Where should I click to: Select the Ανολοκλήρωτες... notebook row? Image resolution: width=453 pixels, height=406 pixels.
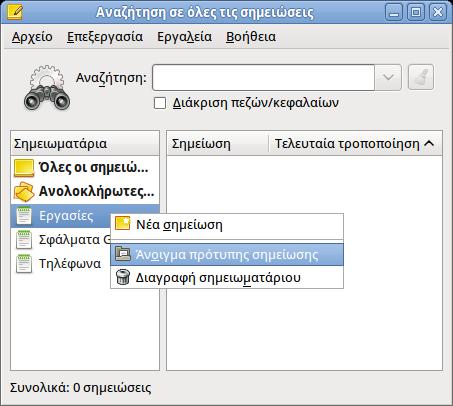point(85,192)
